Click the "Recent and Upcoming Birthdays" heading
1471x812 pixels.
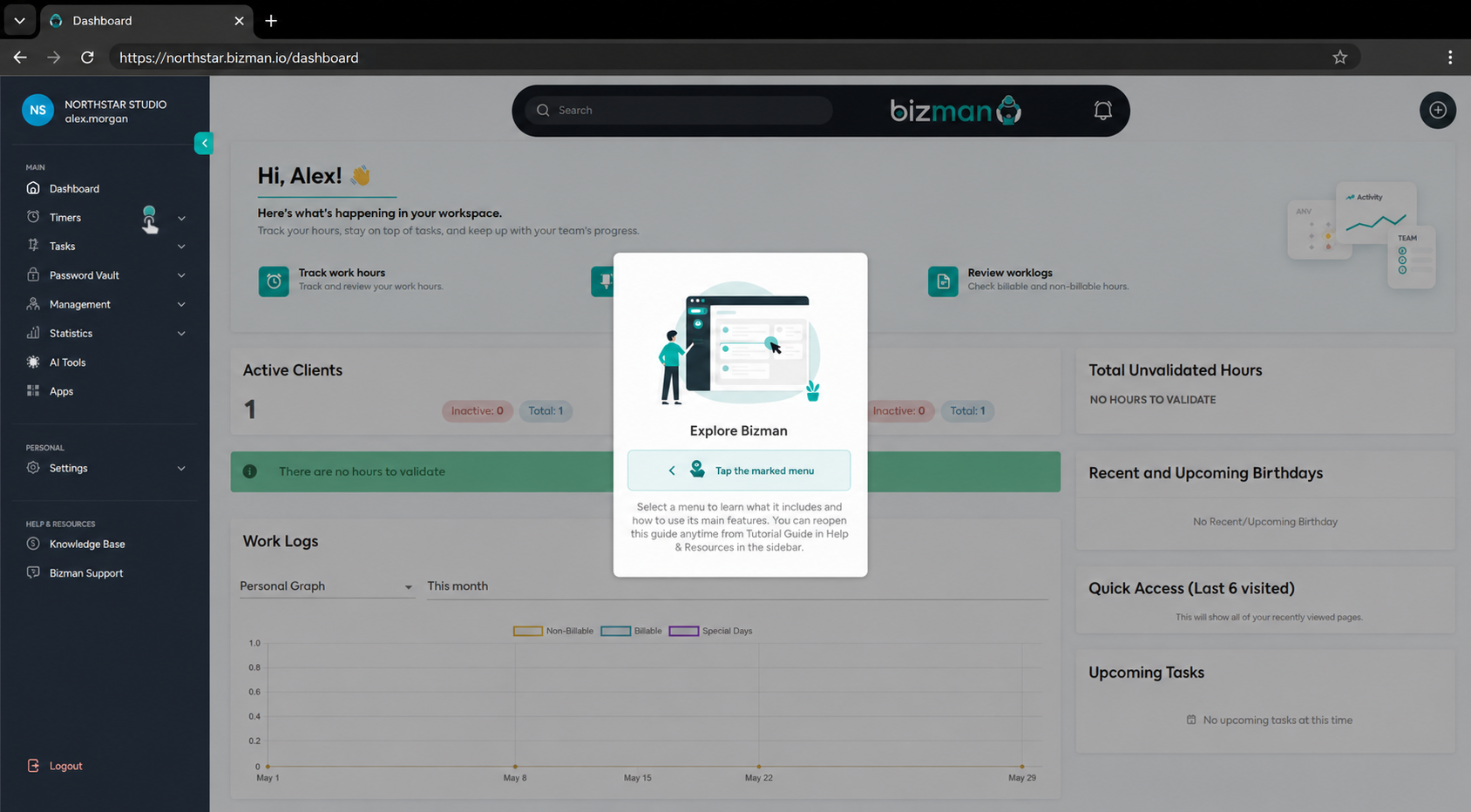[1205, 473]
